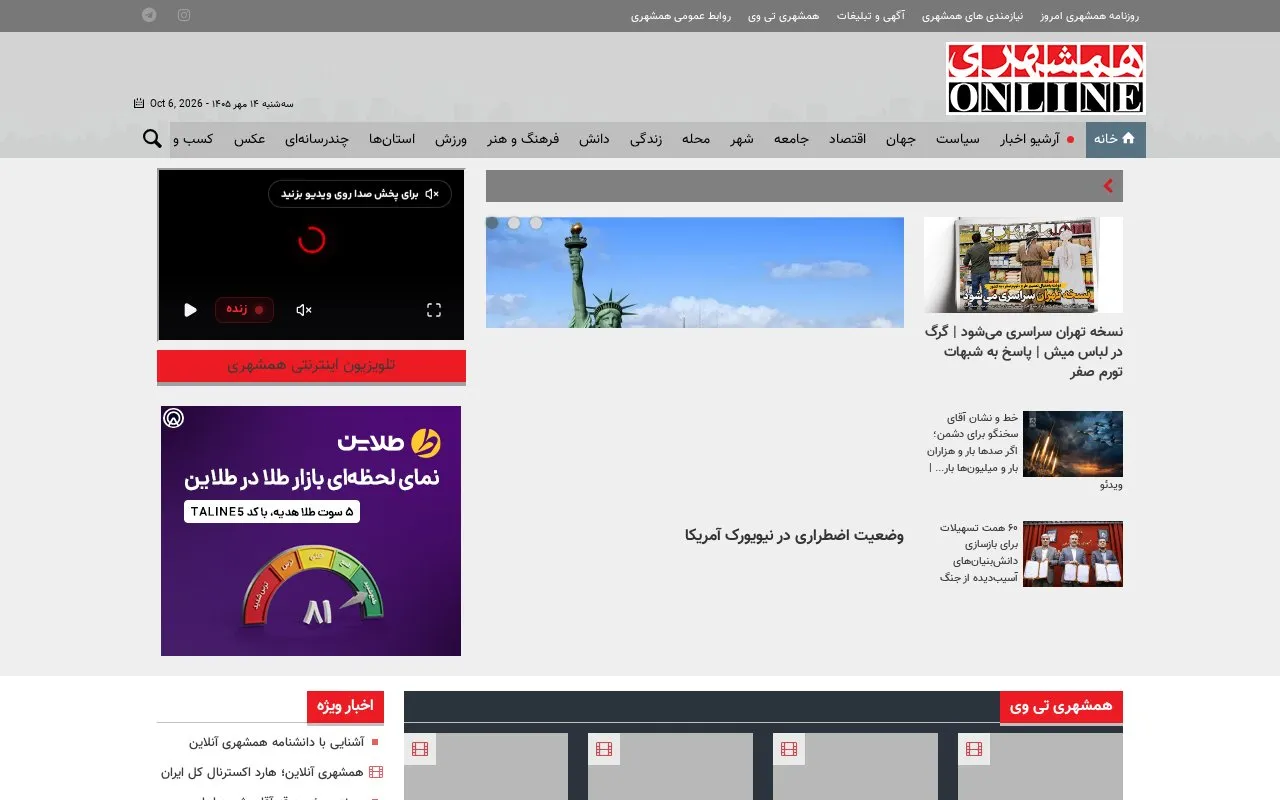Open the Instagram icon in top bar
The height and width of the screenshot is (800, 1280).
tap(184, 15)
